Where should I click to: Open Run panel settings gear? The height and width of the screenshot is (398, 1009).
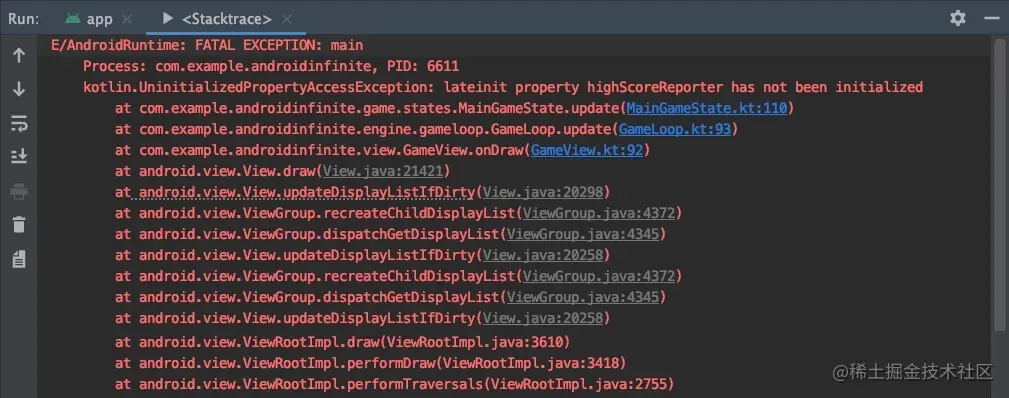point(958,18)
